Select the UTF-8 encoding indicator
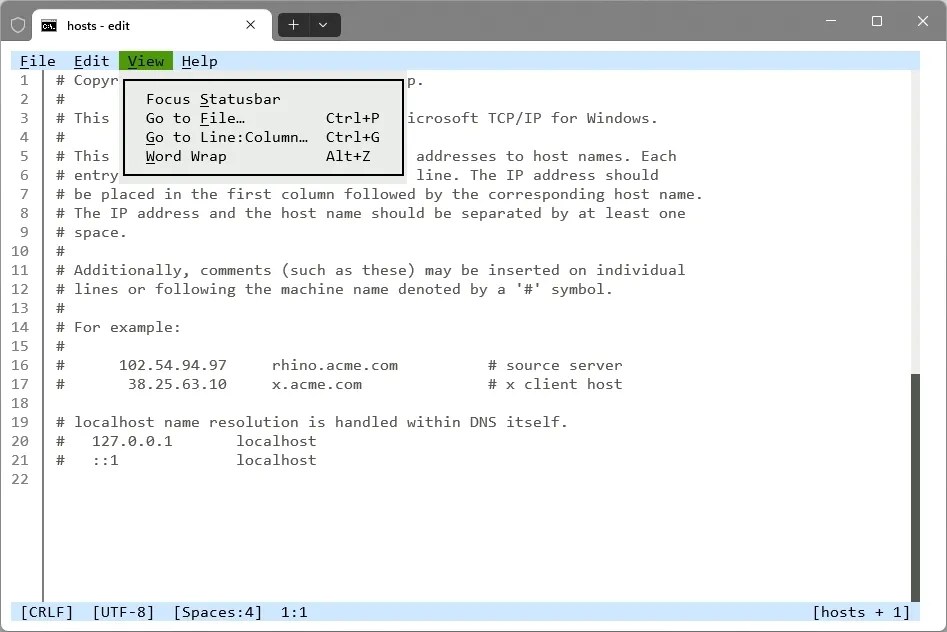 pyautogui.click(x=122, y=612)
